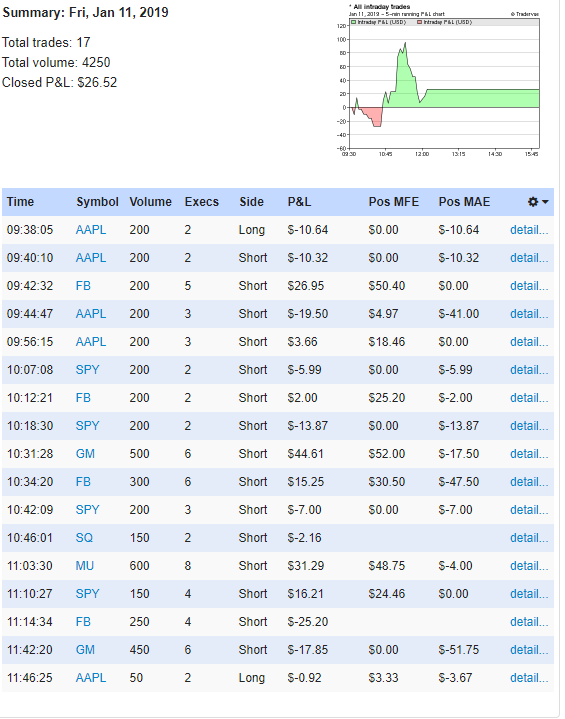Open detail link for 11:14:34 trade
The image size is (565, 719).
pos(529,621)
